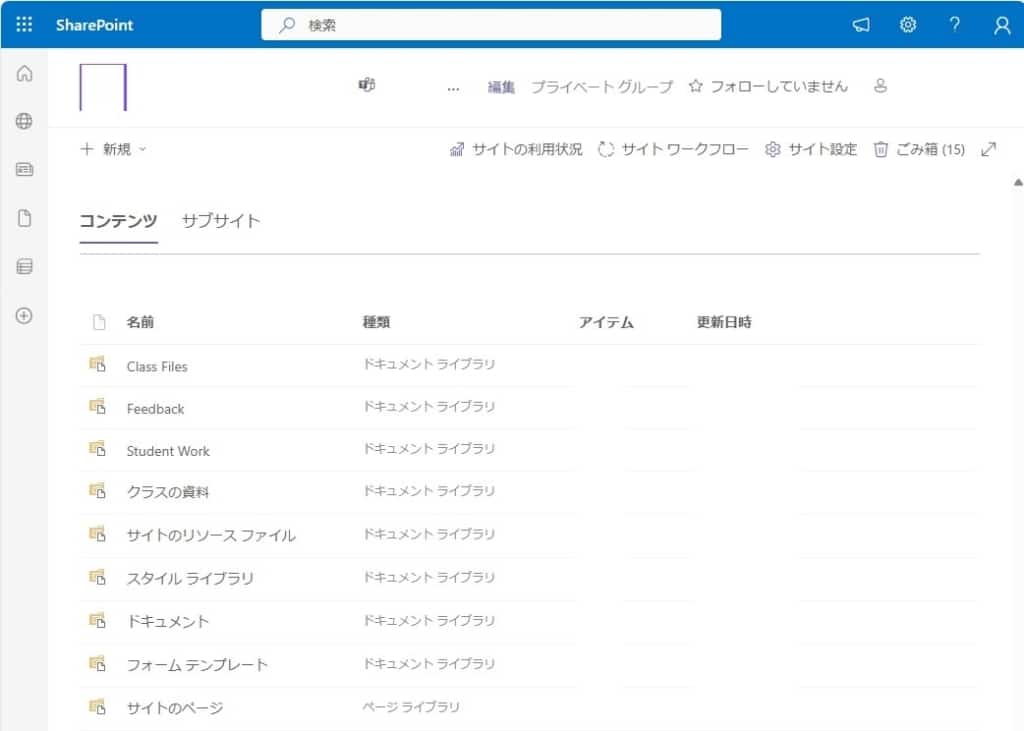Click the help question mark icon
Image resolution: width=1024 pixels, height=731 pixels.
954,24
